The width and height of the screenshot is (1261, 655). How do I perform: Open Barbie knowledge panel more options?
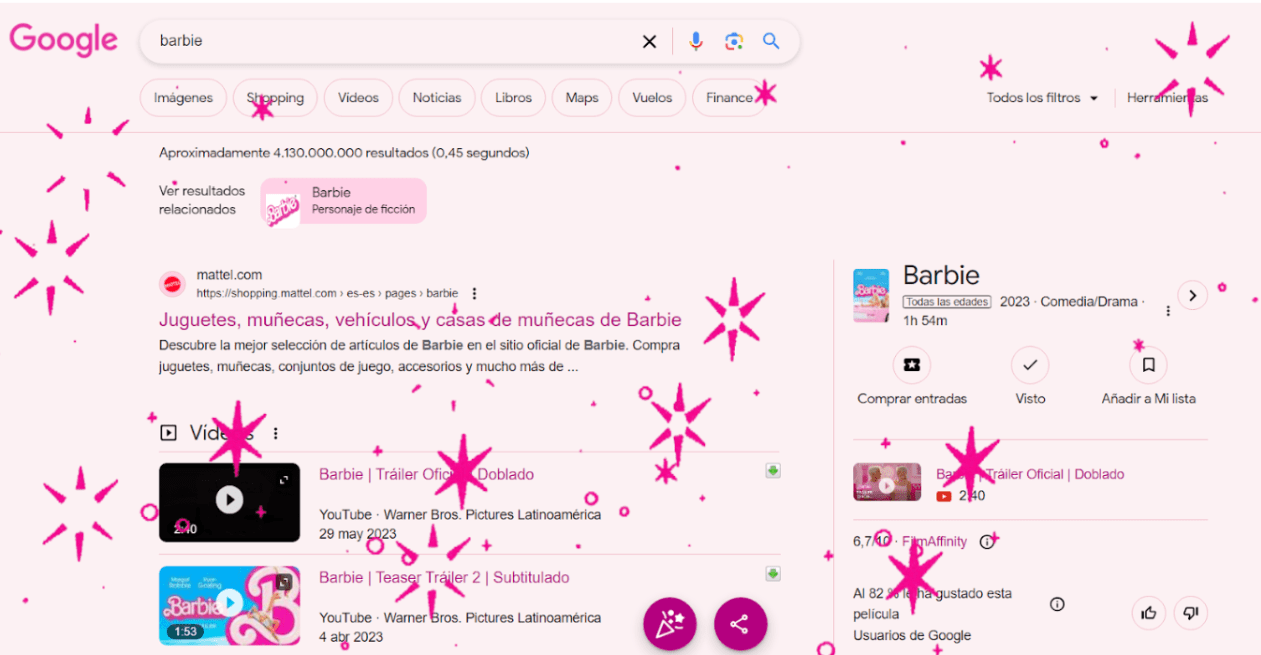click(1168, 311)
